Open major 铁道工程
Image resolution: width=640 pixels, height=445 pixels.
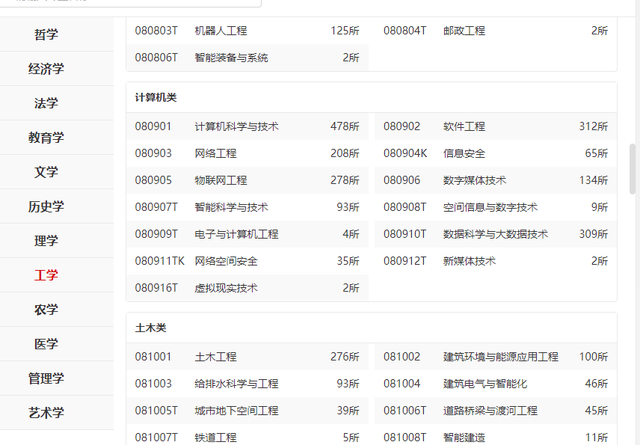pos(216,438)
